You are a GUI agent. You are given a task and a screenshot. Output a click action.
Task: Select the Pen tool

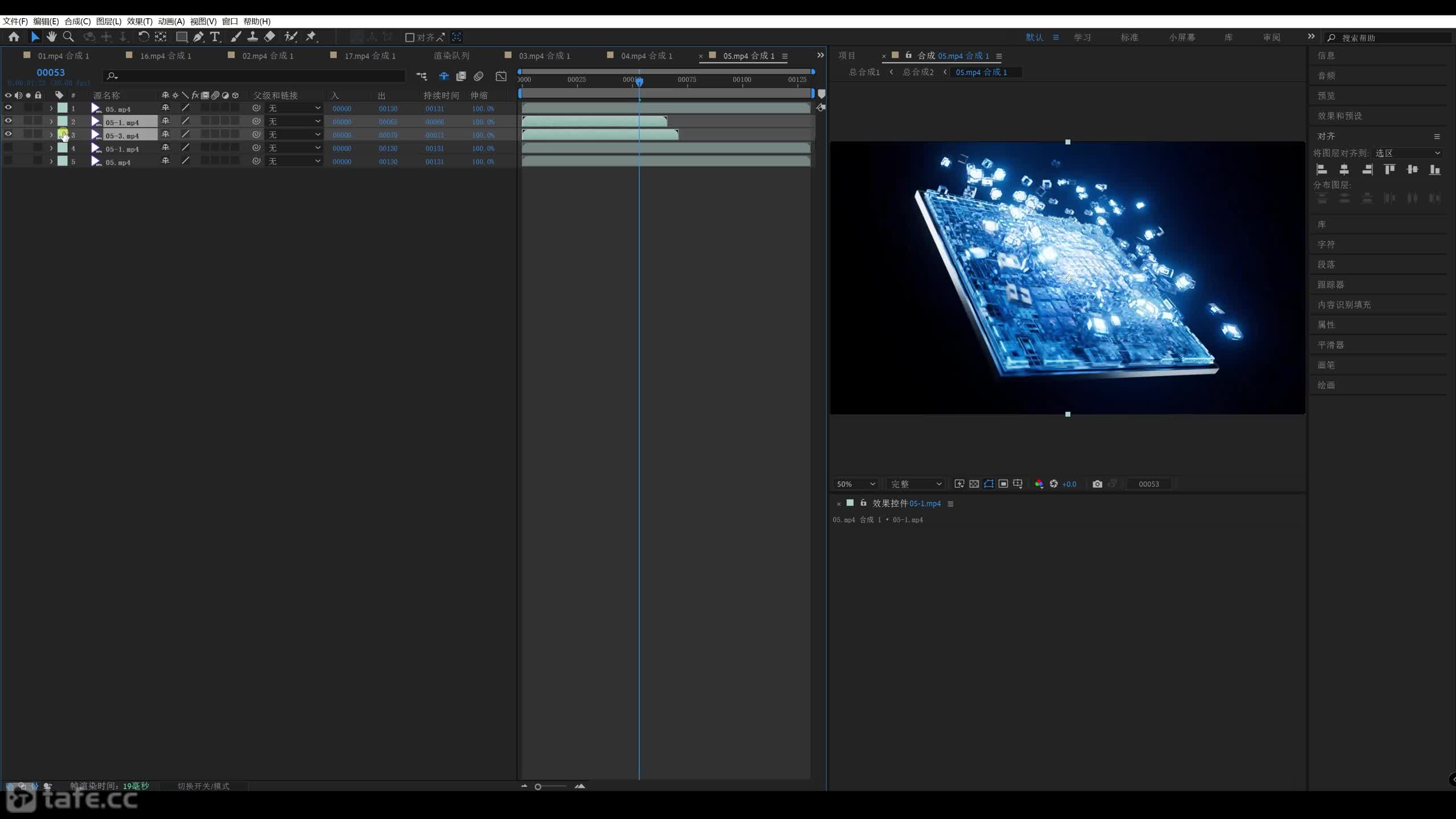[198, 37]
